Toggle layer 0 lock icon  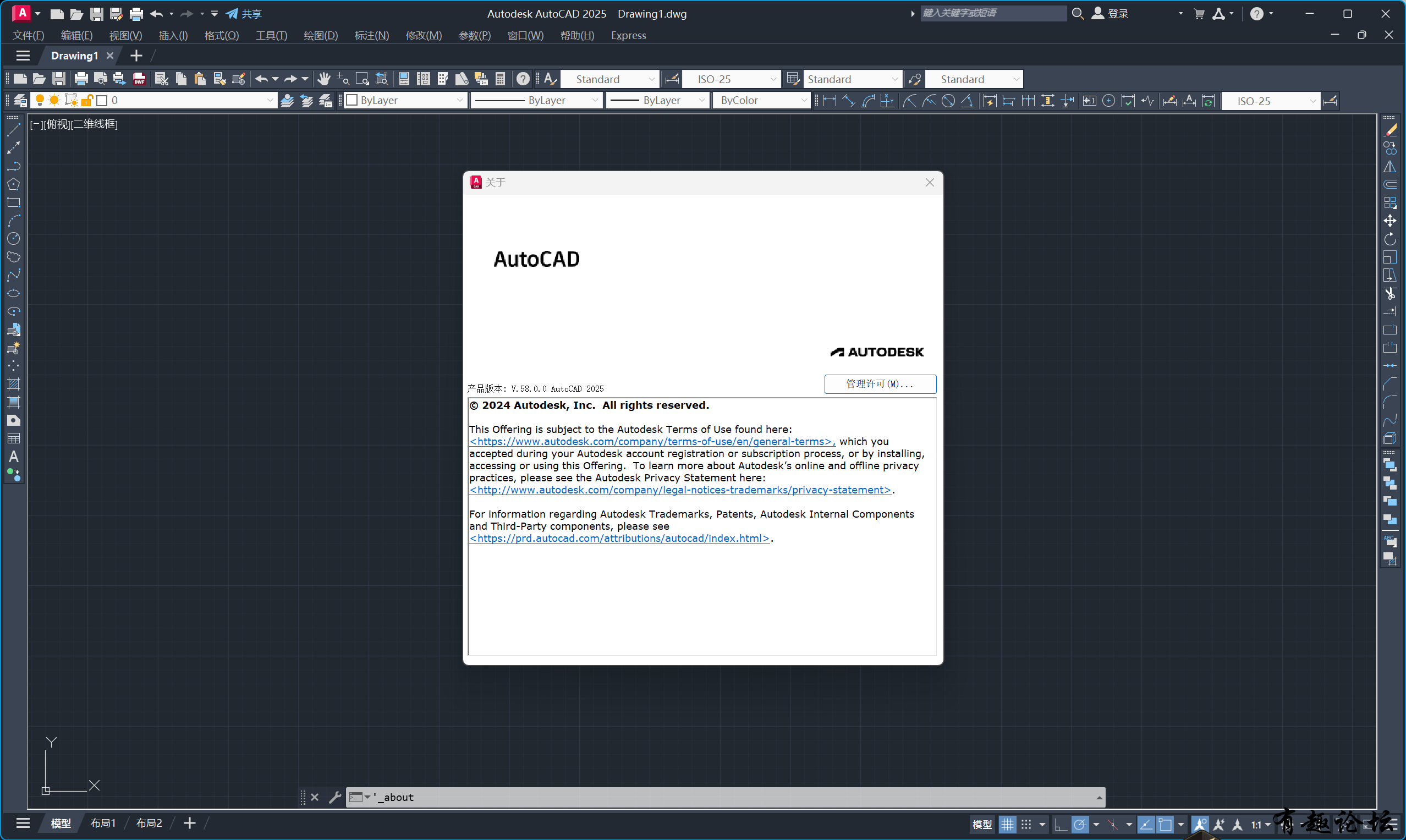coord(86,100)
